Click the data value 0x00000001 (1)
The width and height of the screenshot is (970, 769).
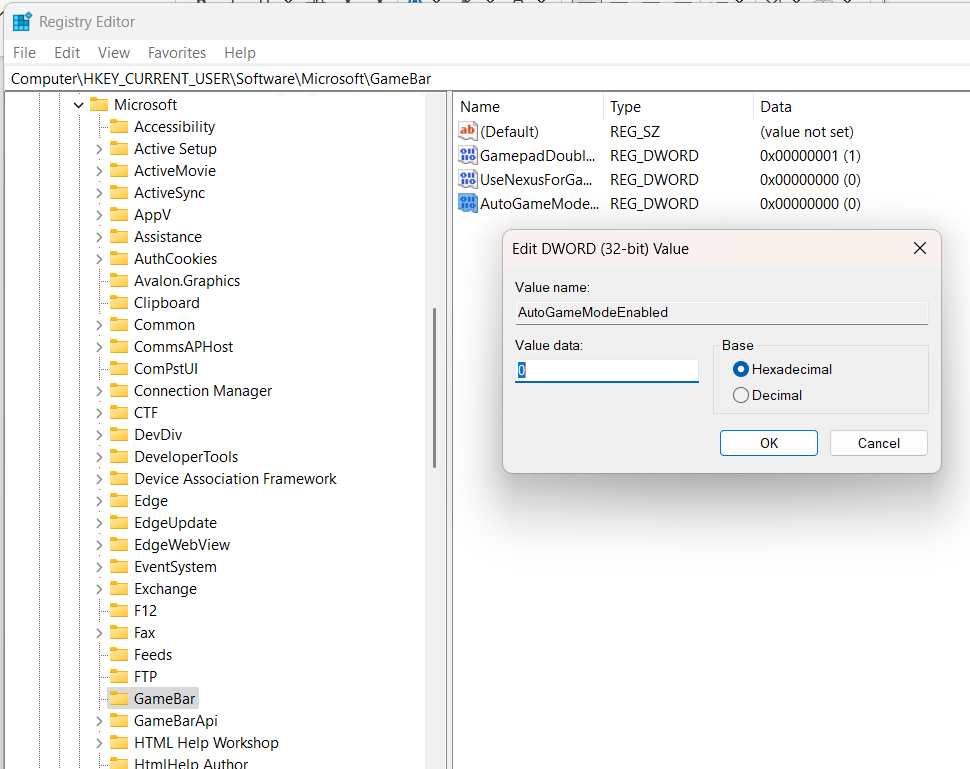coord(810,155)
